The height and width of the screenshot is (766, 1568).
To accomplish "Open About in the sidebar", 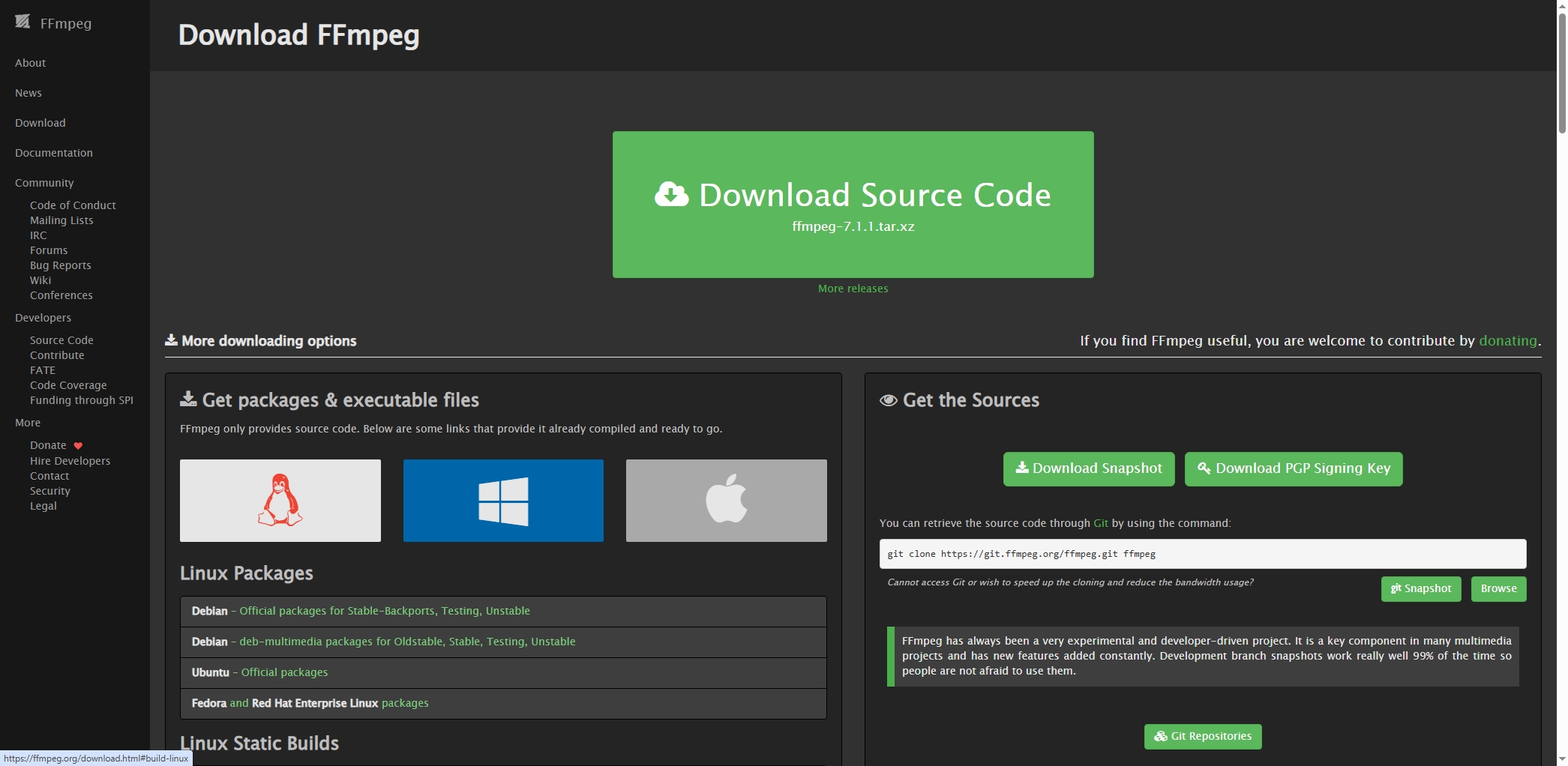I will click(x=30, y=63).
